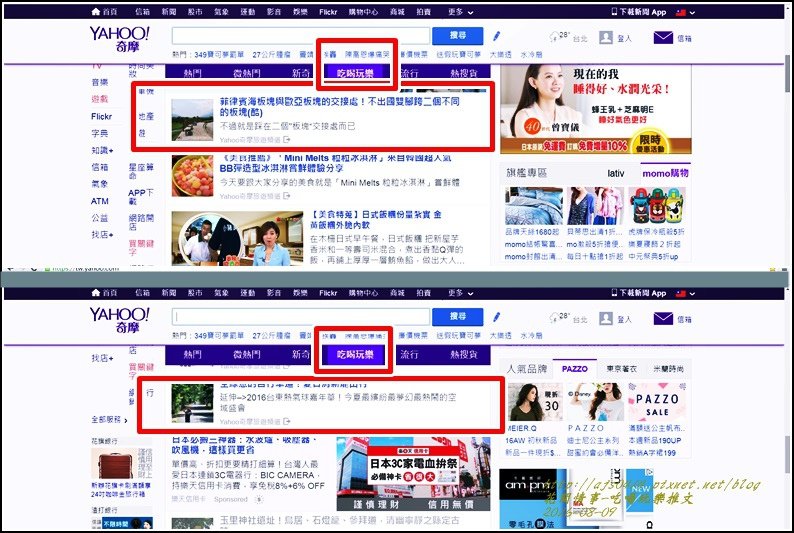Open 字典 link in upper left sidebar
The width and height of the screenshot is (794, 533).
coord(100,134)
